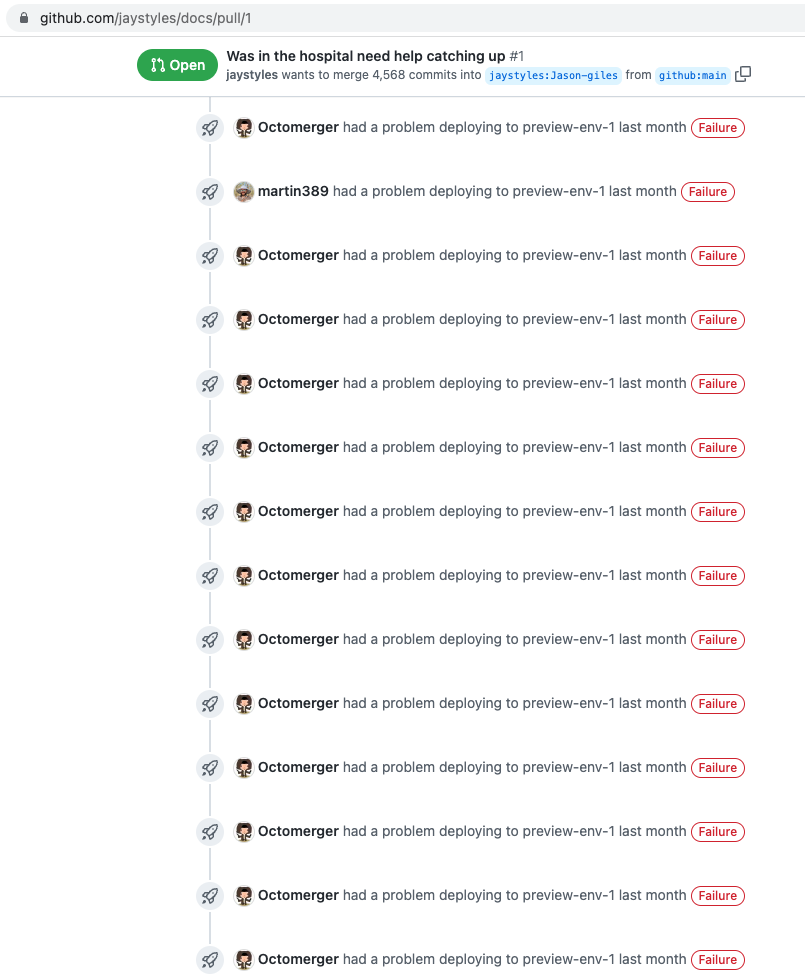Click the lock icon in address bar

pos(24,18)
